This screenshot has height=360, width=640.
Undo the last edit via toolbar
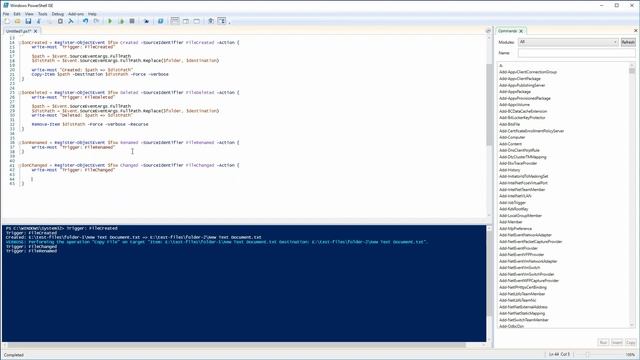tap(85, 21)
